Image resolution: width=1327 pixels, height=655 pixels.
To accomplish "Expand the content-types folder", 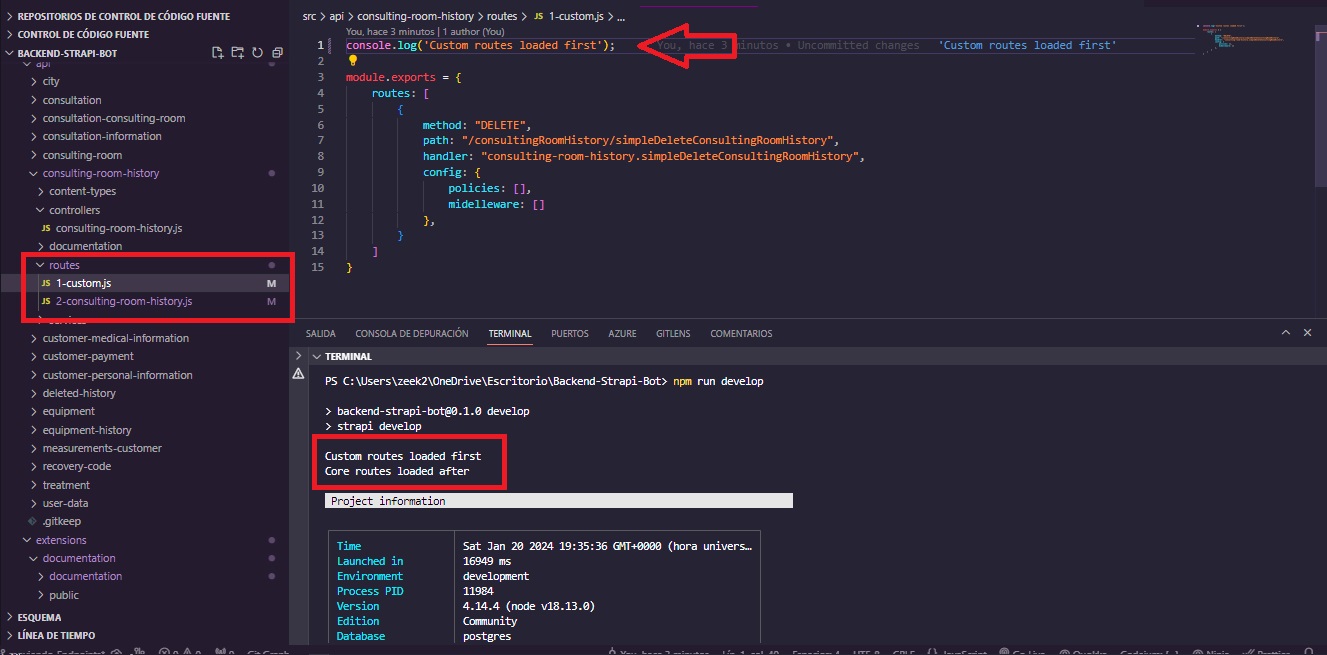I will [x=82, y=191].
